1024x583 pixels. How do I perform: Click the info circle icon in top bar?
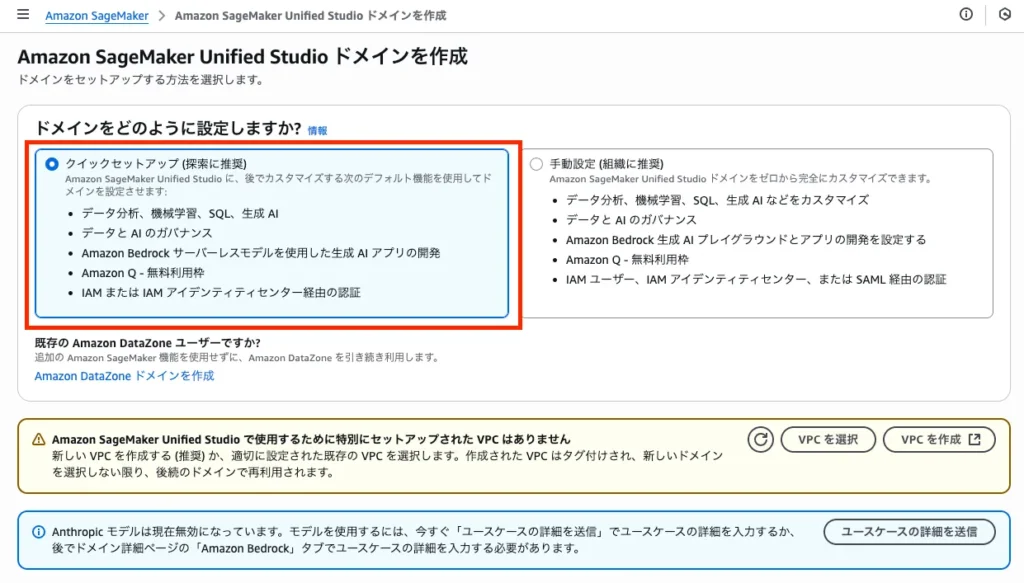966,15
